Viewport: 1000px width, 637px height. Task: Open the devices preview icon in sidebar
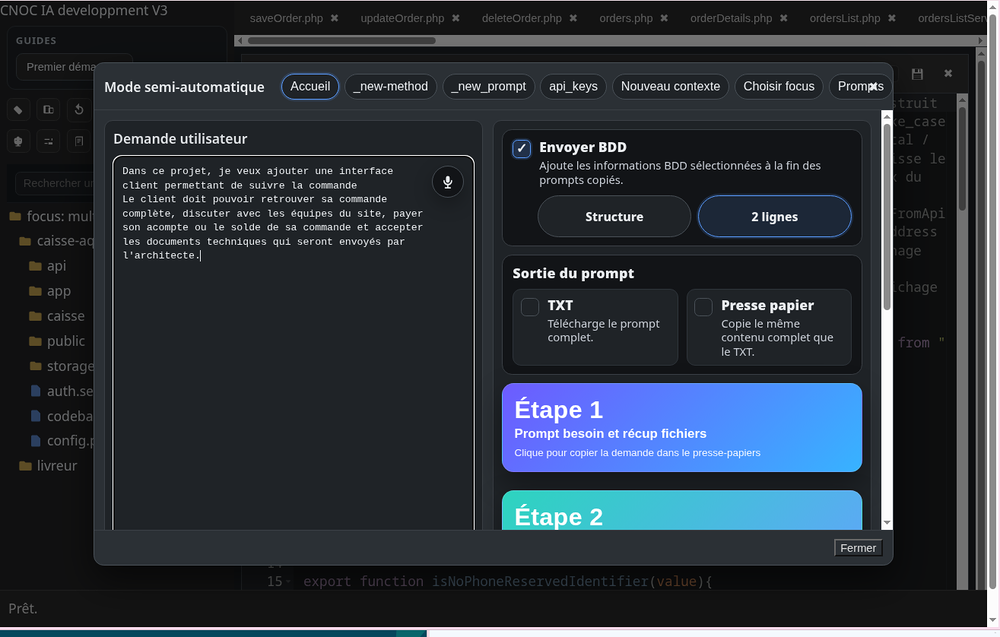coord(48,110)
